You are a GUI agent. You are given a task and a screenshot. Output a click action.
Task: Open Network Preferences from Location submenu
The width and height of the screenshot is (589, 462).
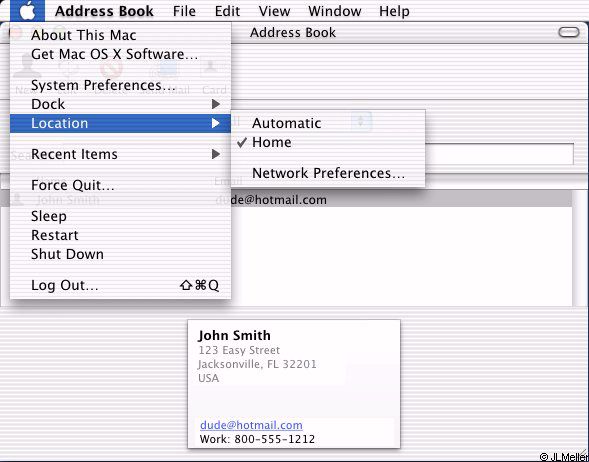(x=328, y=173)
